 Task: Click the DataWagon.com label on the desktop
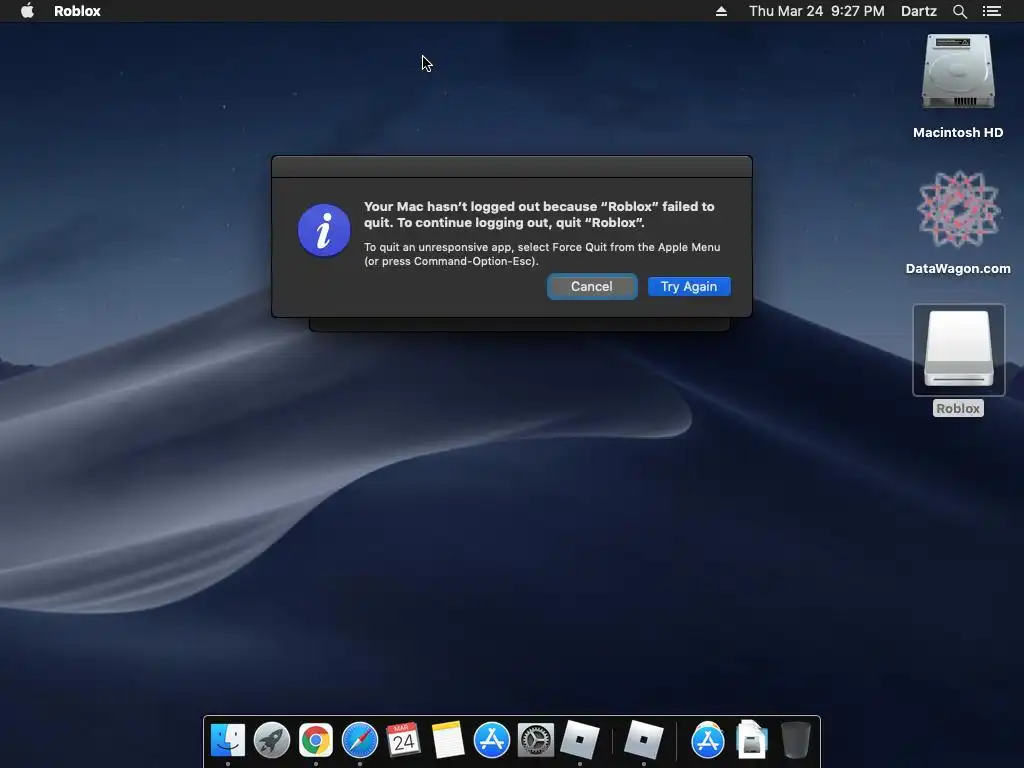958,268
